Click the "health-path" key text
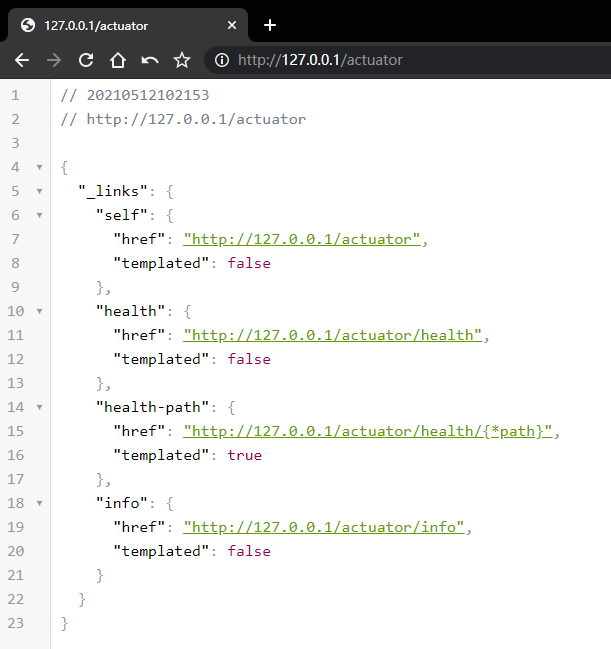The width and height of the screenshot is (611, 649). [152, 407]
